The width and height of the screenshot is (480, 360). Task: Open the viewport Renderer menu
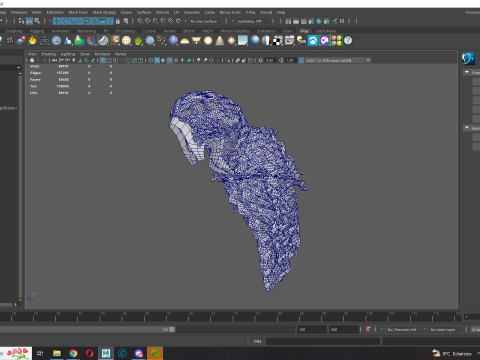[x=102, y=54]
